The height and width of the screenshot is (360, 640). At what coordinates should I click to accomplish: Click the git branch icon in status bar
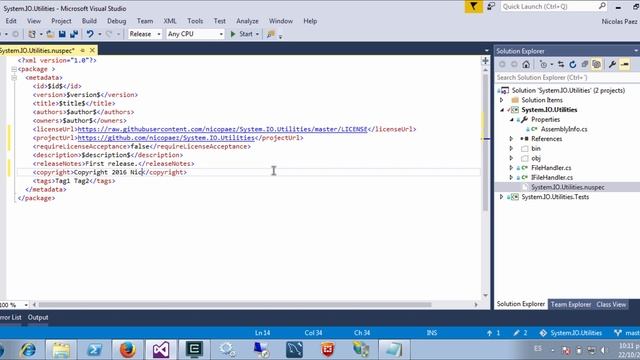click(618, 333)
